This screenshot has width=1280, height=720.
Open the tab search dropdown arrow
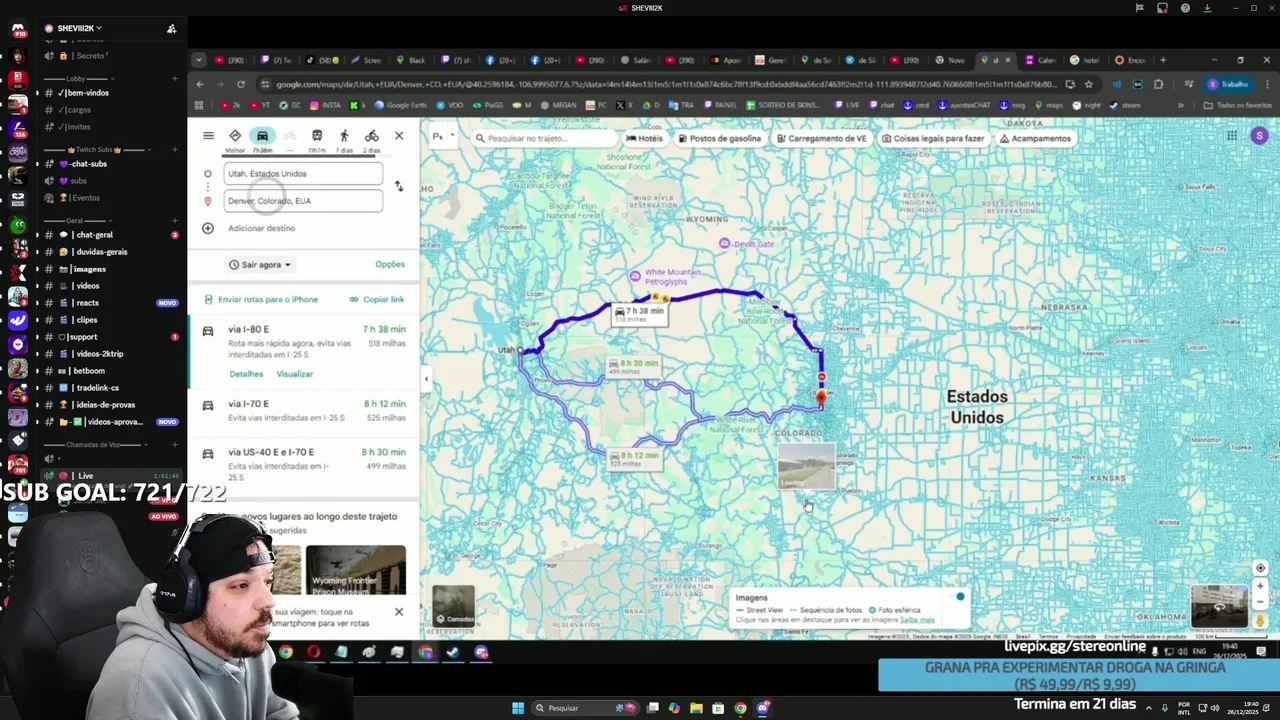[x=199, y=60]
